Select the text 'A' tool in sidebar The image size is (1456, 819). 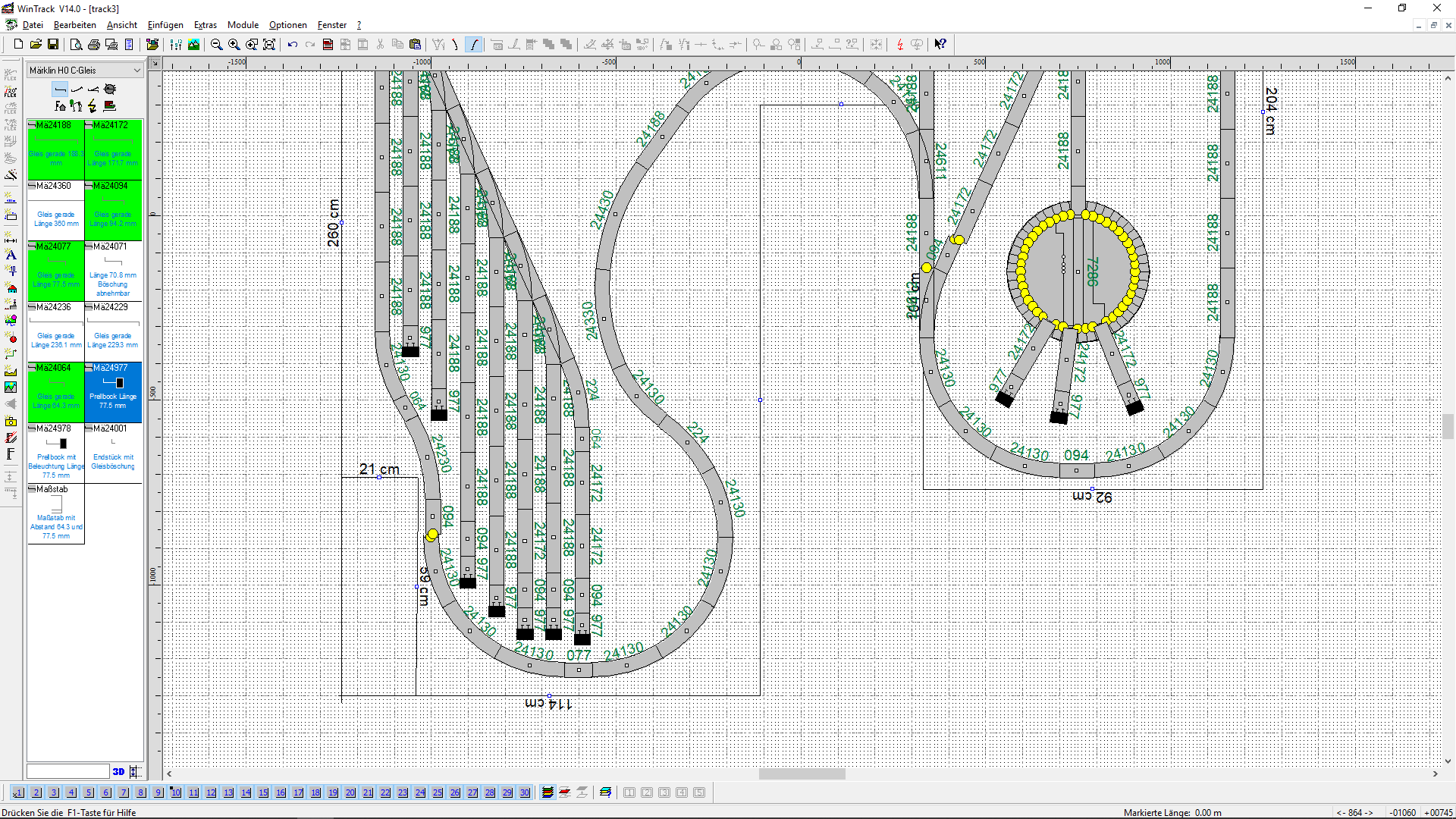(11, 255)
